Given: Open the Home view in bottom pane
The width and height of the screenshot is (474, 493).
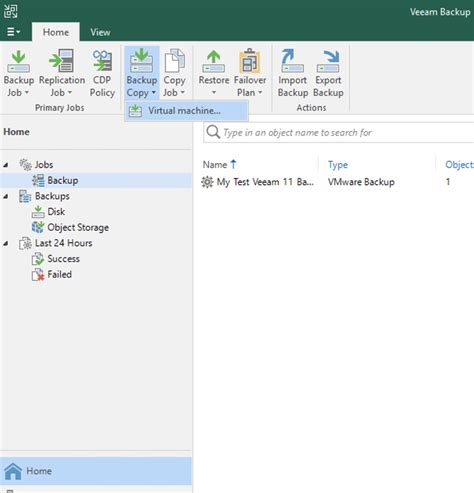Looking at the screenshot, I should pyautogui.click(x=96, y=471).
